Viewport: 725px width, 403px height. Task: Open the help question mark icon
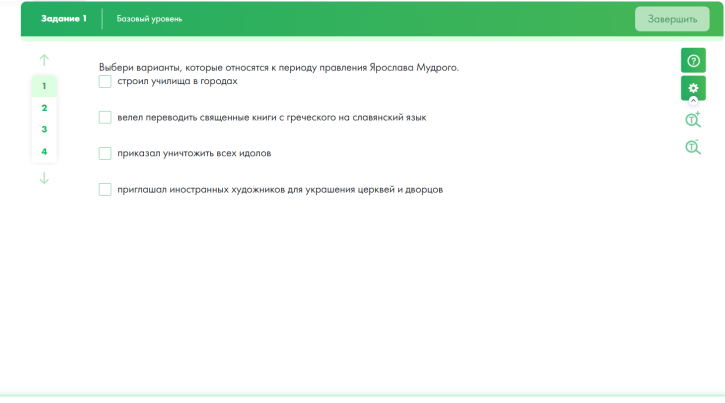693,61
